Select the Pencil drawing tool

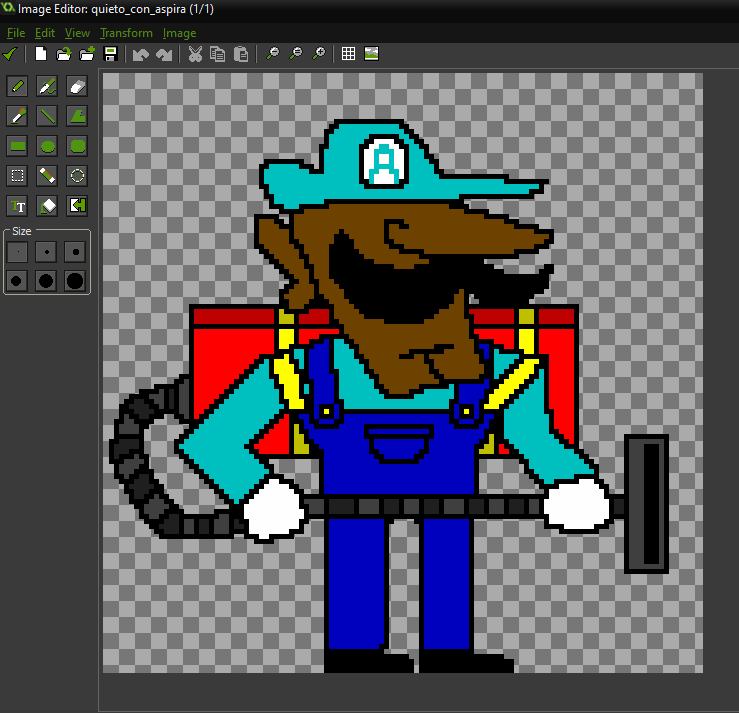[17, 86]
